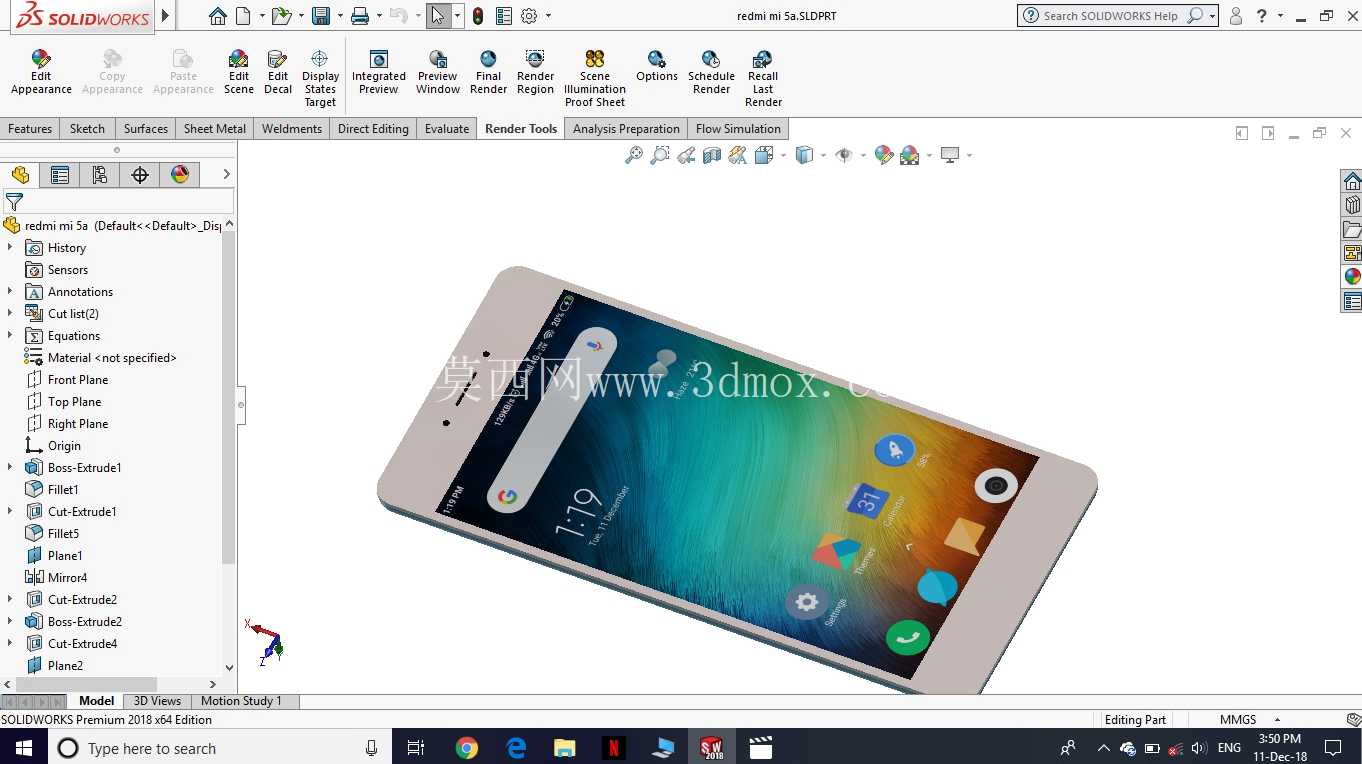Open Chrome from the taskbar

point(467,748)
